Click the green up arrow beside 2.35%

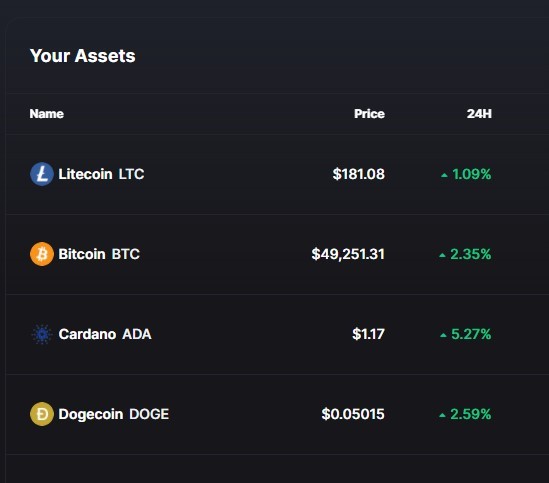(442, 255)
